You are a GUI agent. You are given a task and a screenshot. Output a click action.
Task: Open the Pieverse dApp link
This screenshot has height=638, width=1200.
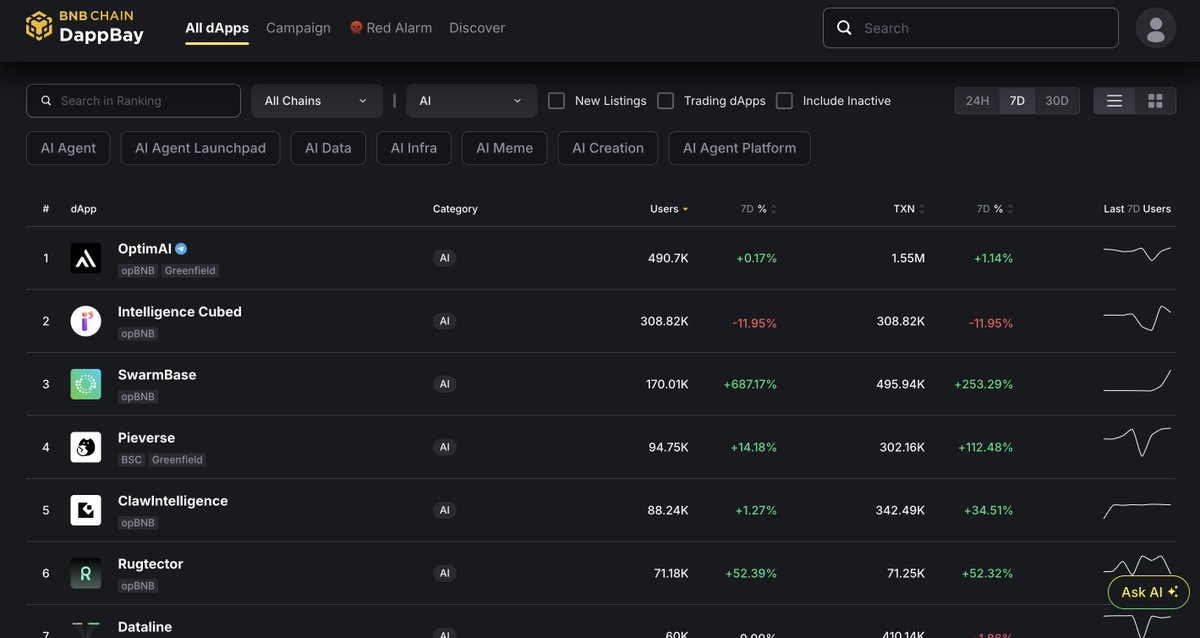tap(146, 438)
